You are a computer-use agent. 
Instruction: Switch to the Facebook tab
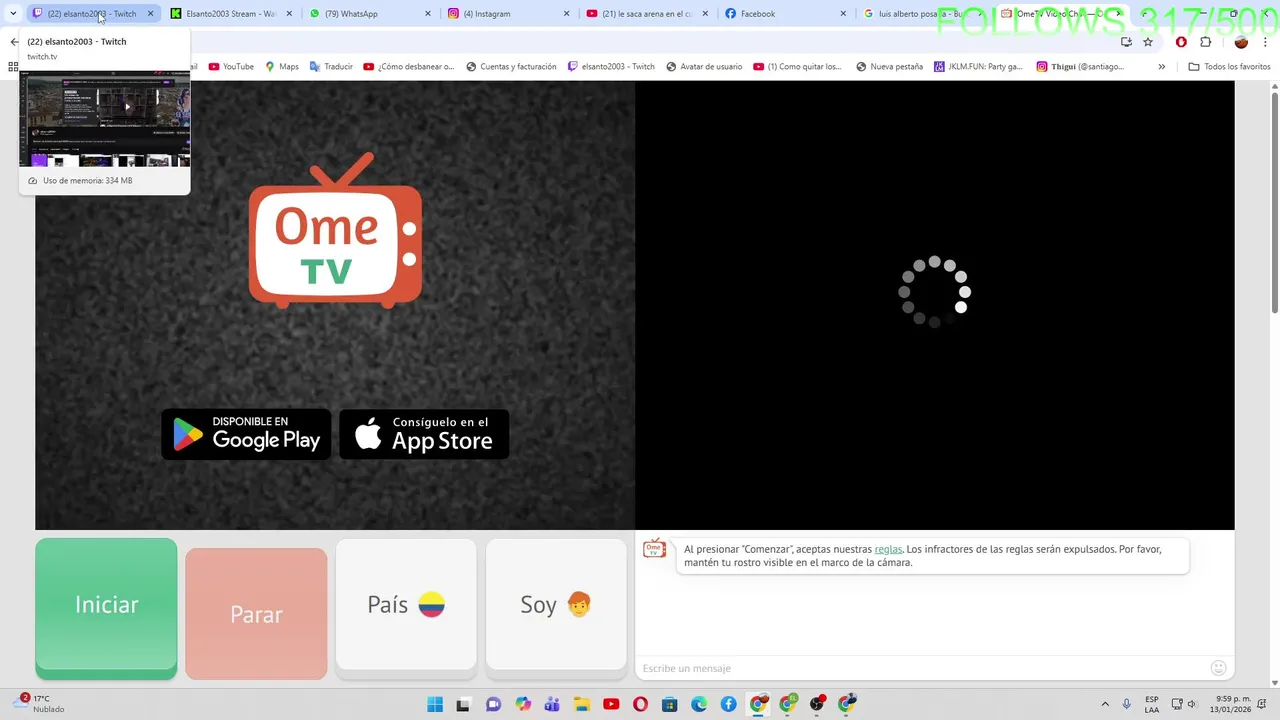783,14
